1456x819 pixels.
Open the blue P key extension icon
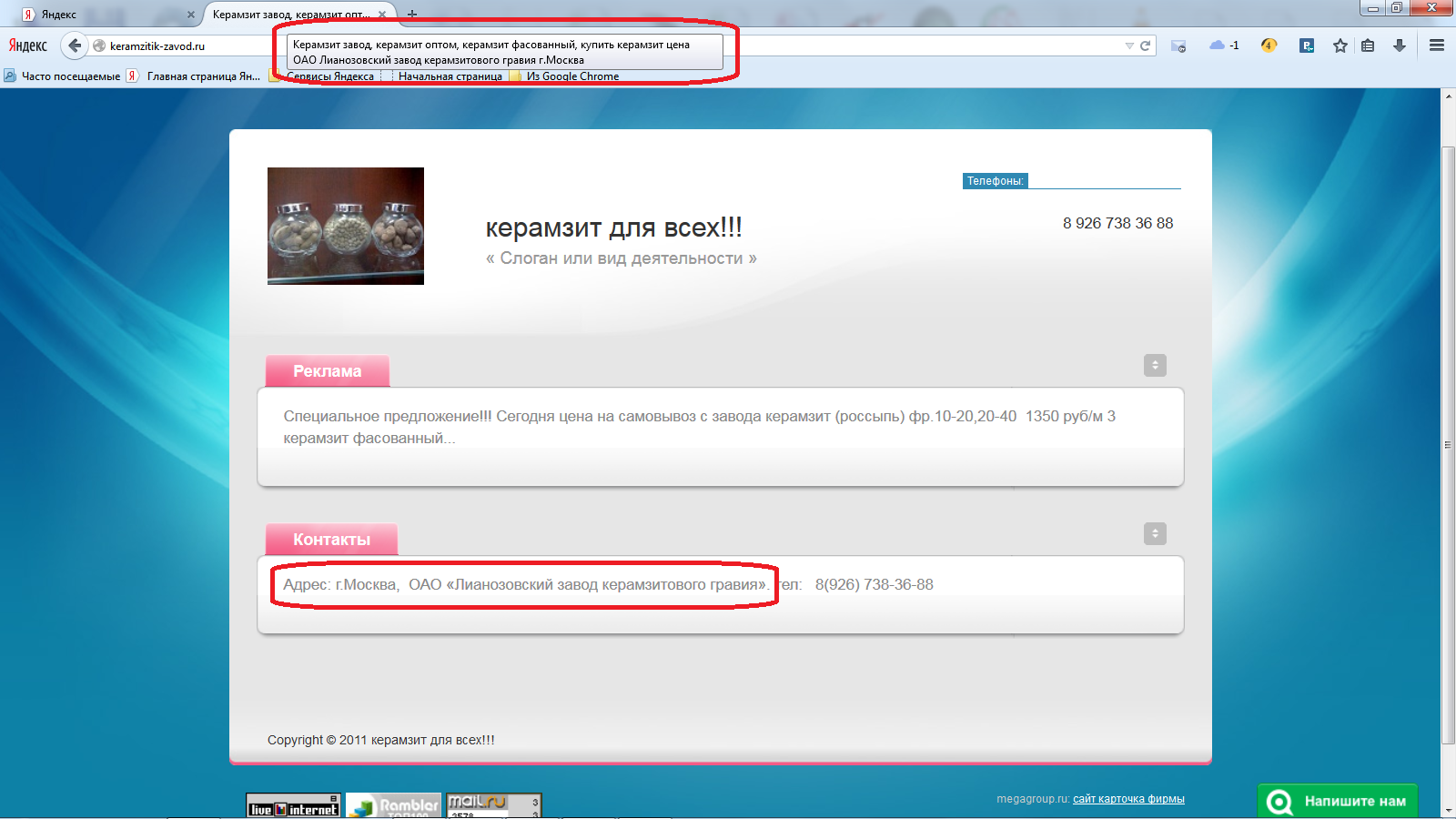[1307, 45]
